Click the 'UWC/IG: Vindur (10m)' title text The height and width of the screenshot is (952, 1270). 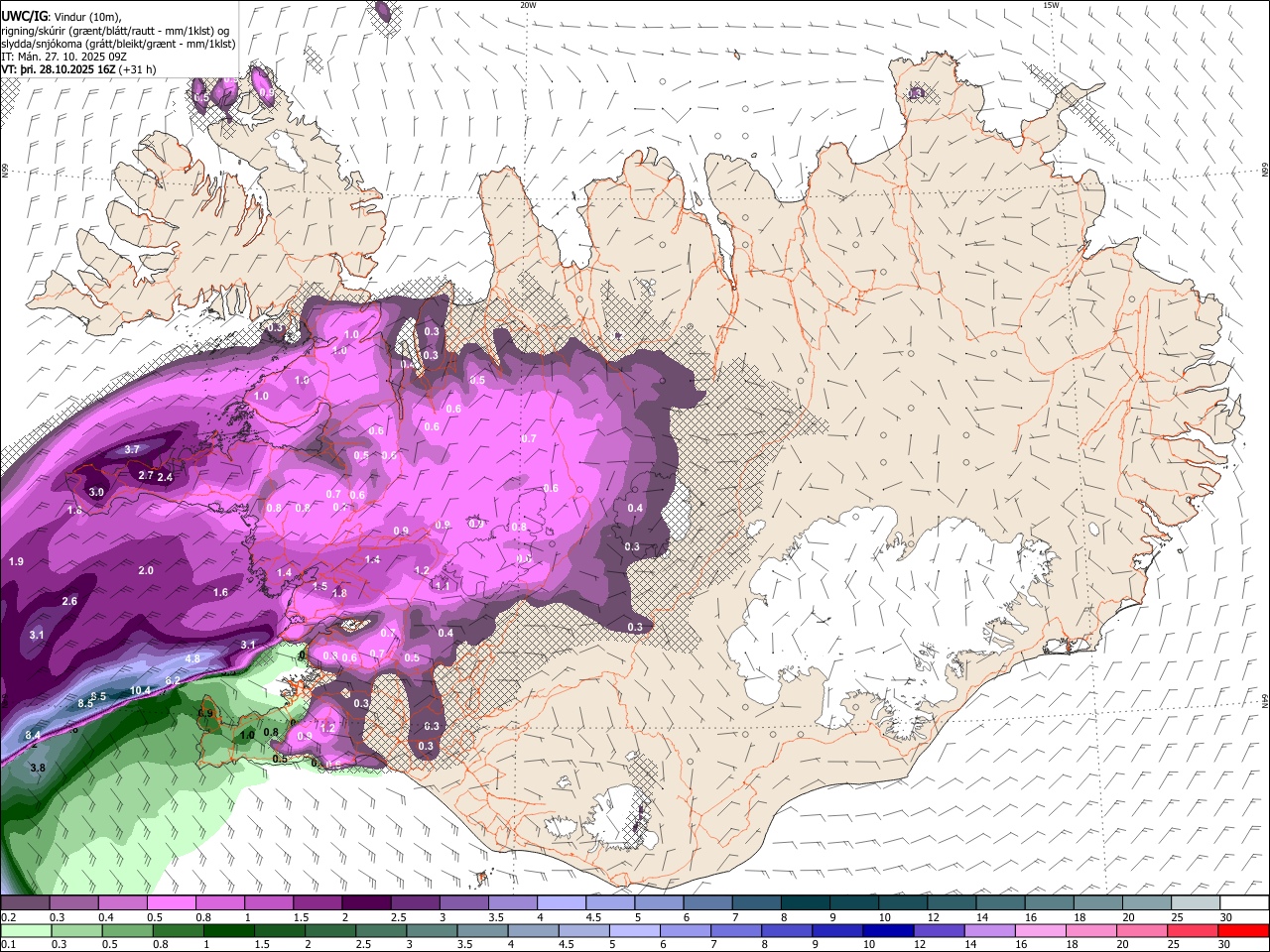tap(61, 17)
